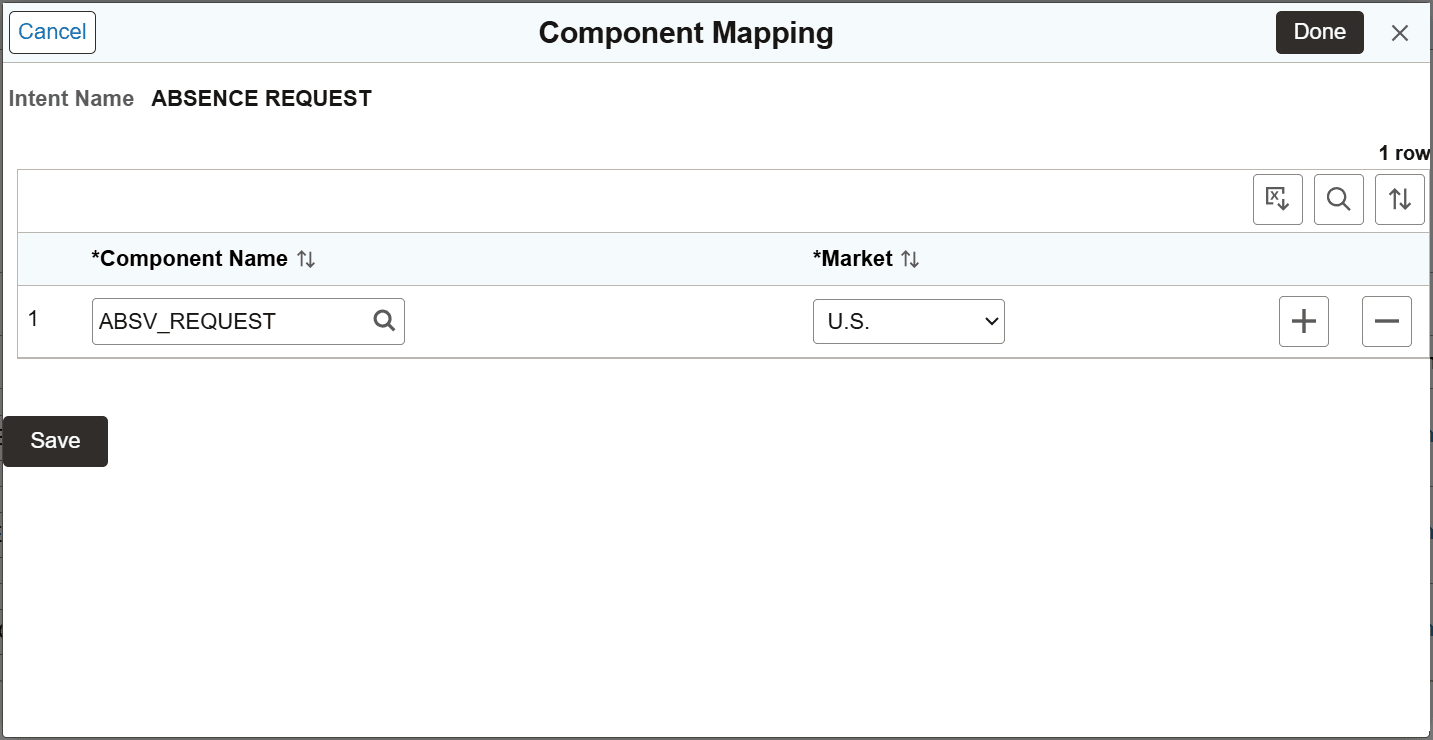Click the Component Mapping title

point(686,33)
